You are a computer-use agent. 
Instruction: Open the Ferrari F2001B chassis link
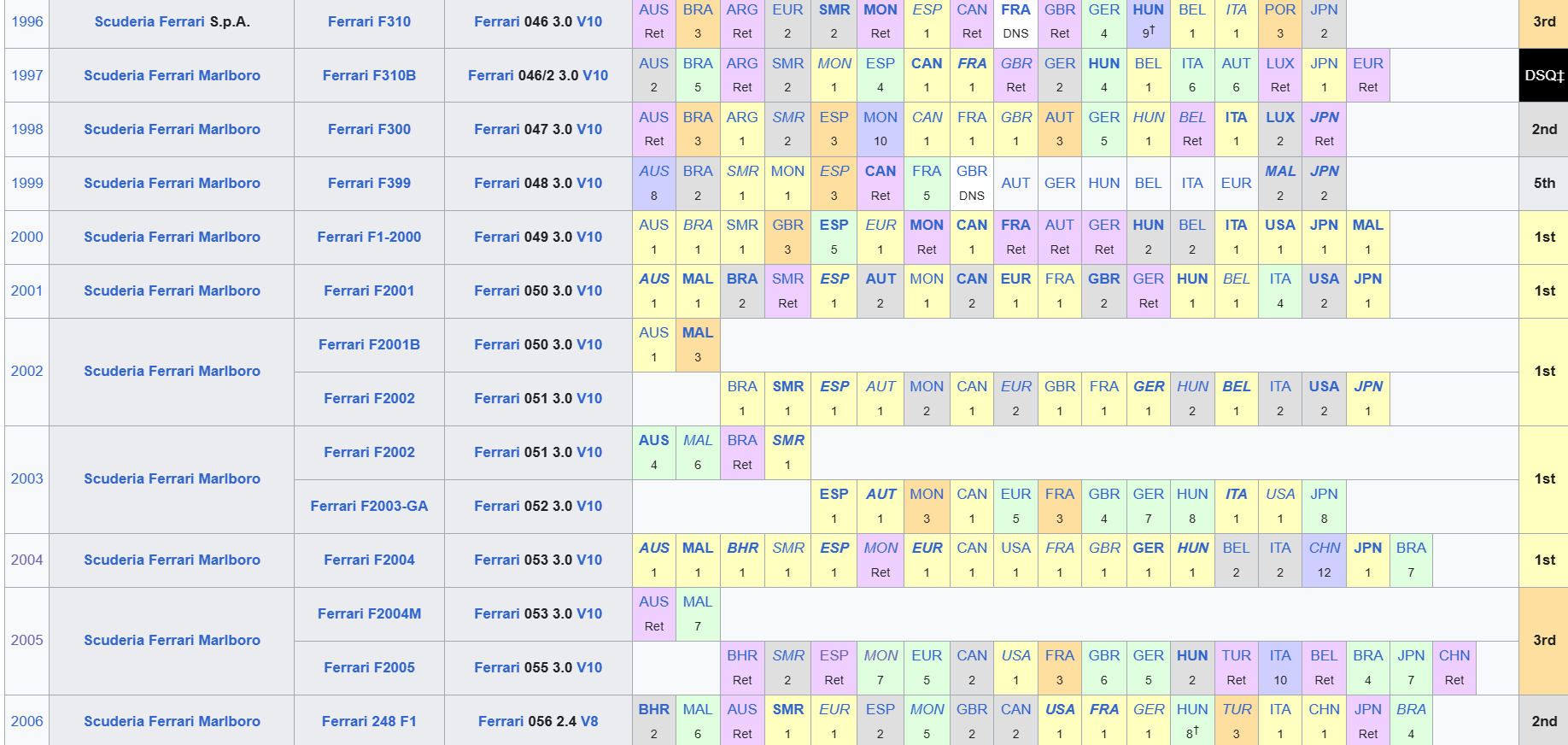click(369, 344)
